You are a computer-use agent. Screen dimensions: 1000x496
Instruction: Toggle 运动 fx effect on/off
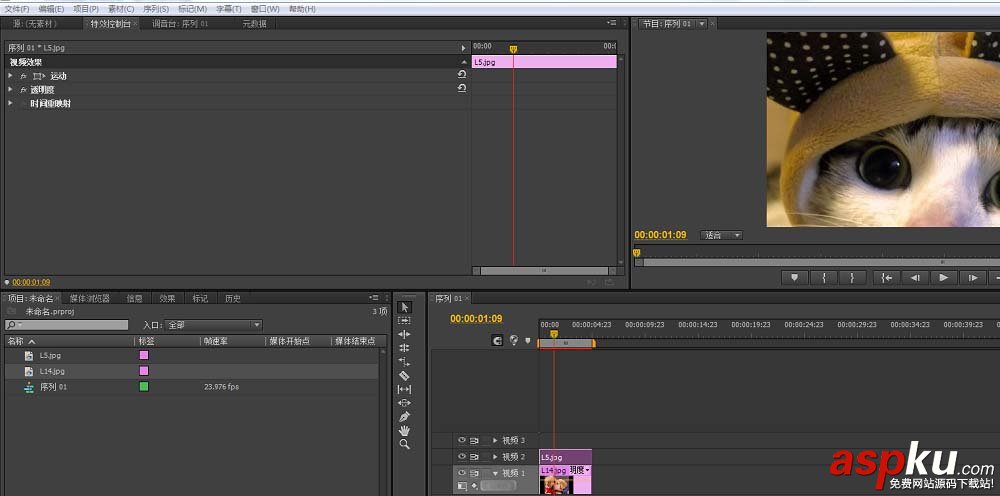pos(24,76)
